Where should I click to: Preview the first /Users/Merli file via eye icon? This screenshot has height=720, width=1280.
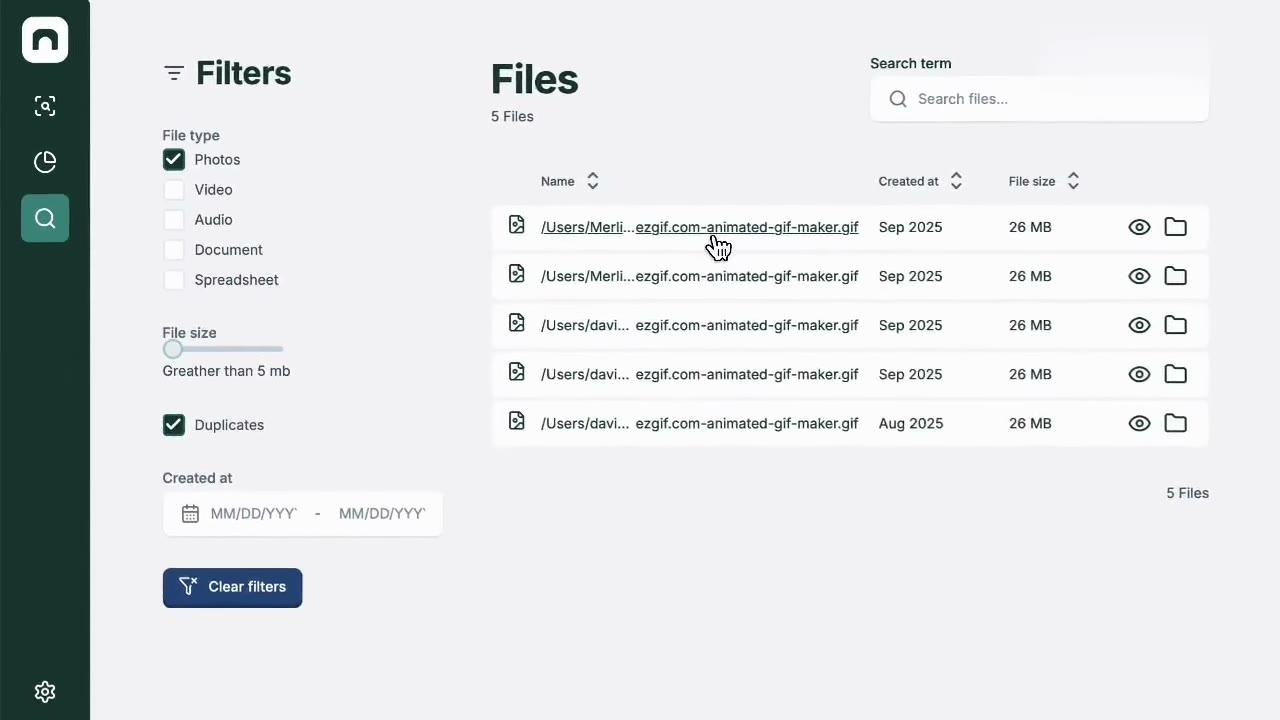point(1139,227)
